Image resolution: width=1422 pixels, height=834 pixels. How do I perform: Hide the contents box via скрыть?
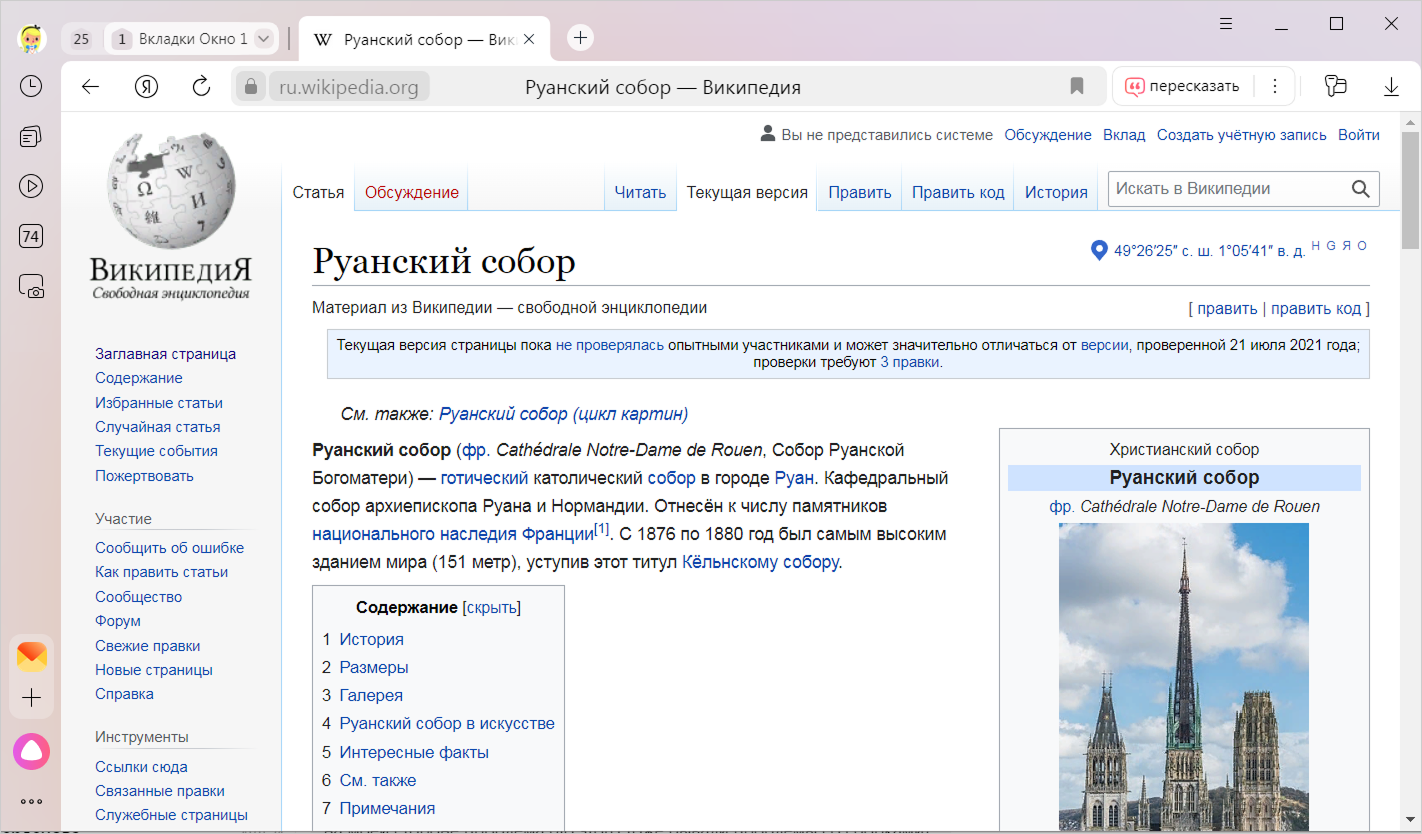(491, 607)
